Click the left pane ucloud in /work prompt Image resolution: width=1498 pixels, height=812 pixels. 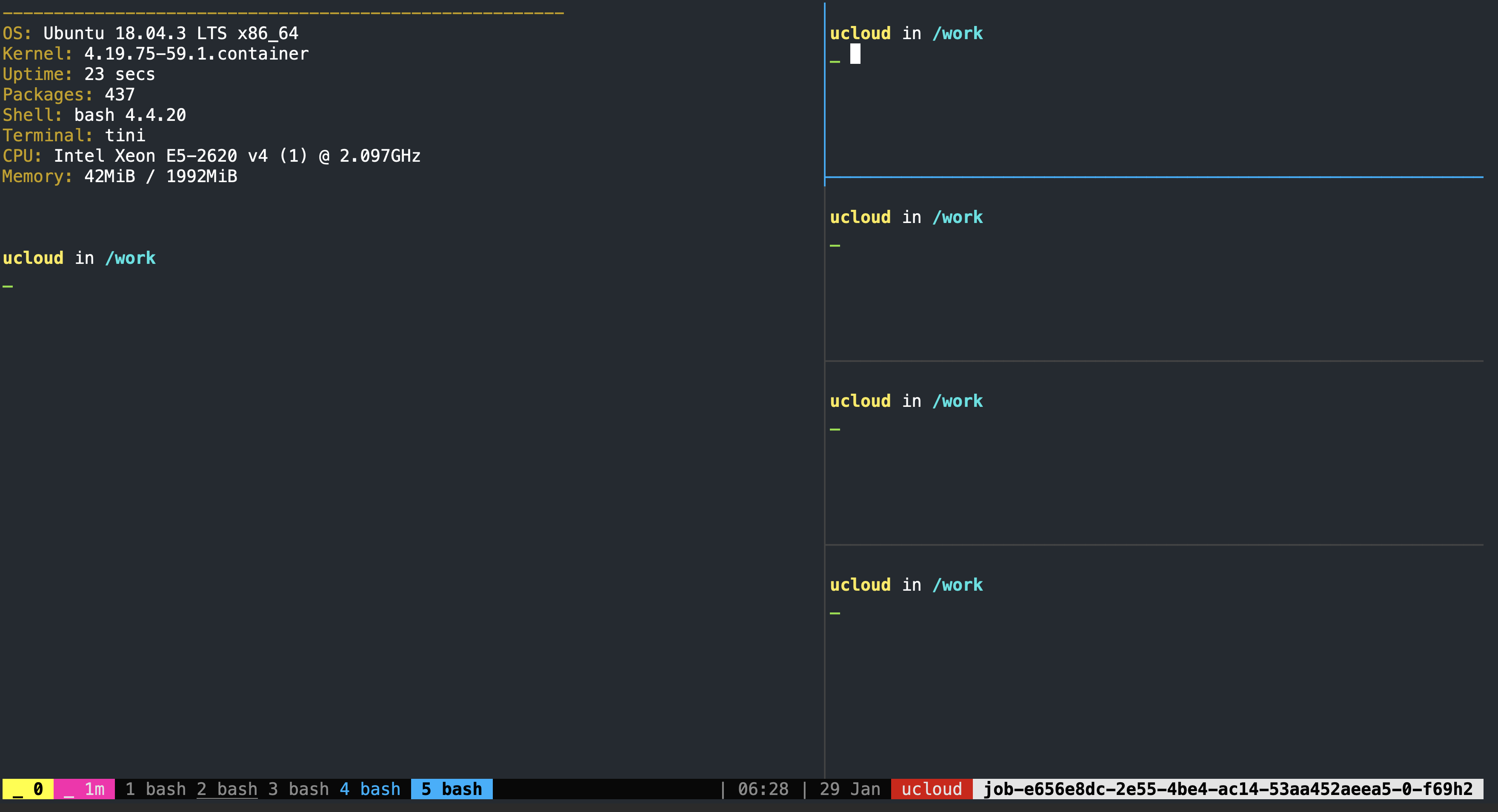tap(79, 257)
